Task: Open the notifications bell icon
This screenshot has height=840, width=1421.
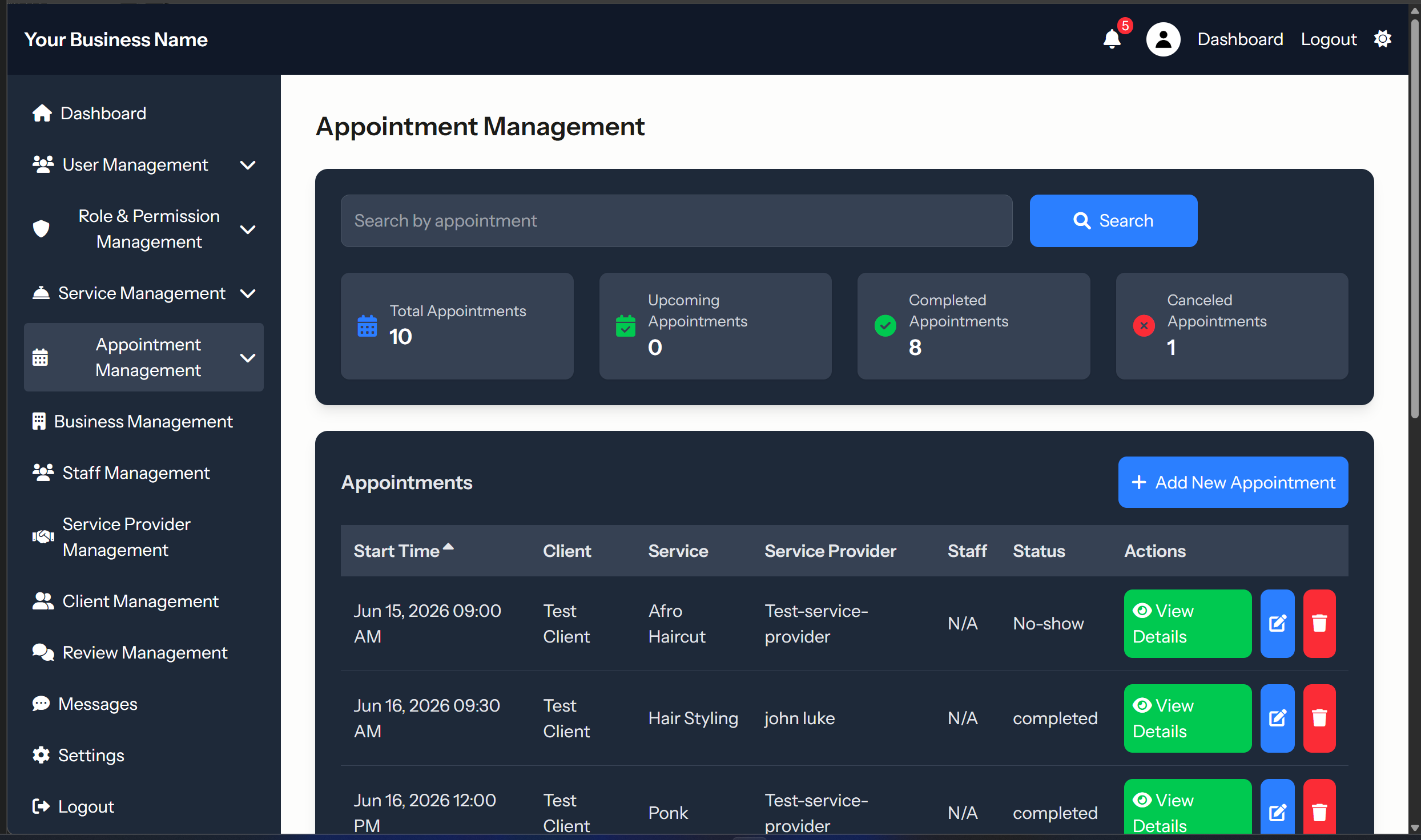Action: 1112,39
